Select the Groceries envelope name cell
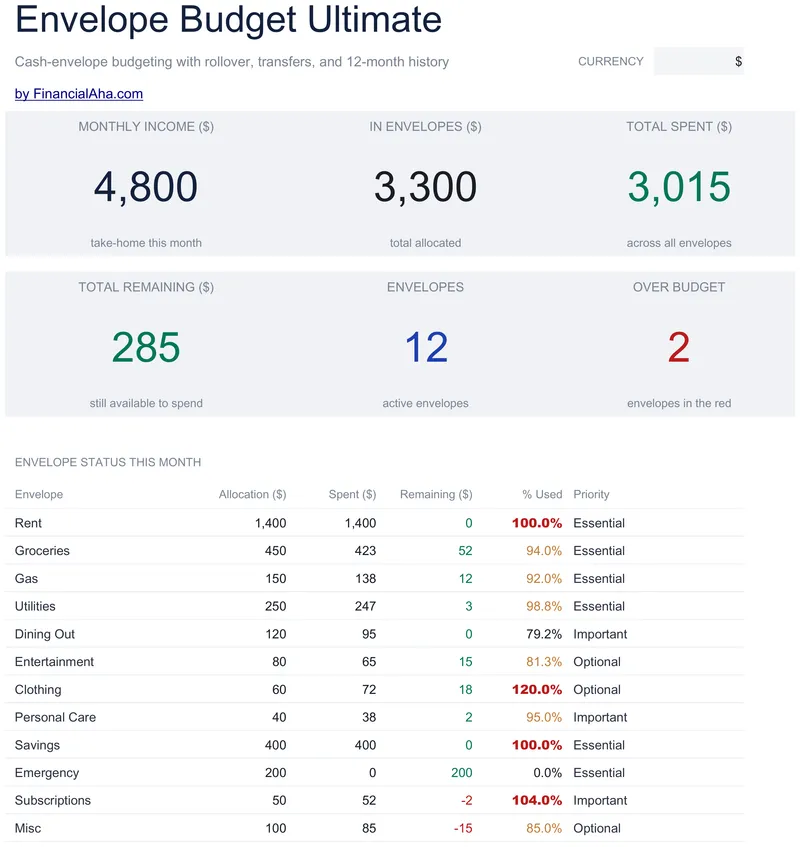The image size is (800, 847). point(42,550)
